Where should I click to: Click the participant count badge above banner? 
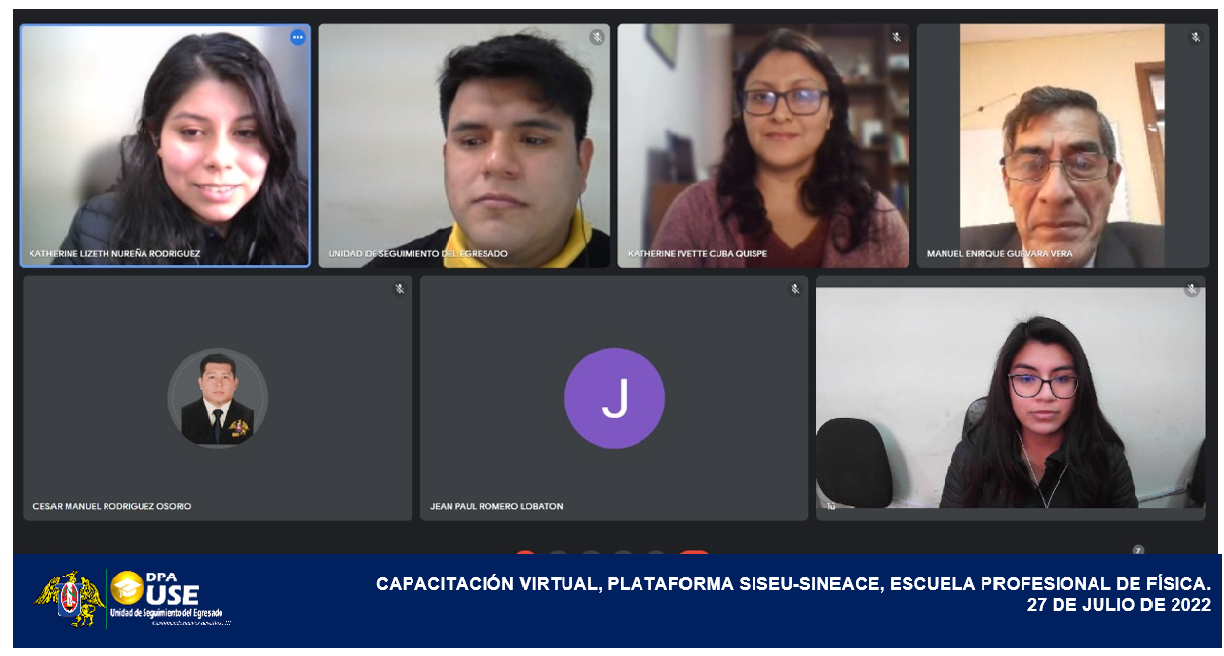pos(1138,550)
